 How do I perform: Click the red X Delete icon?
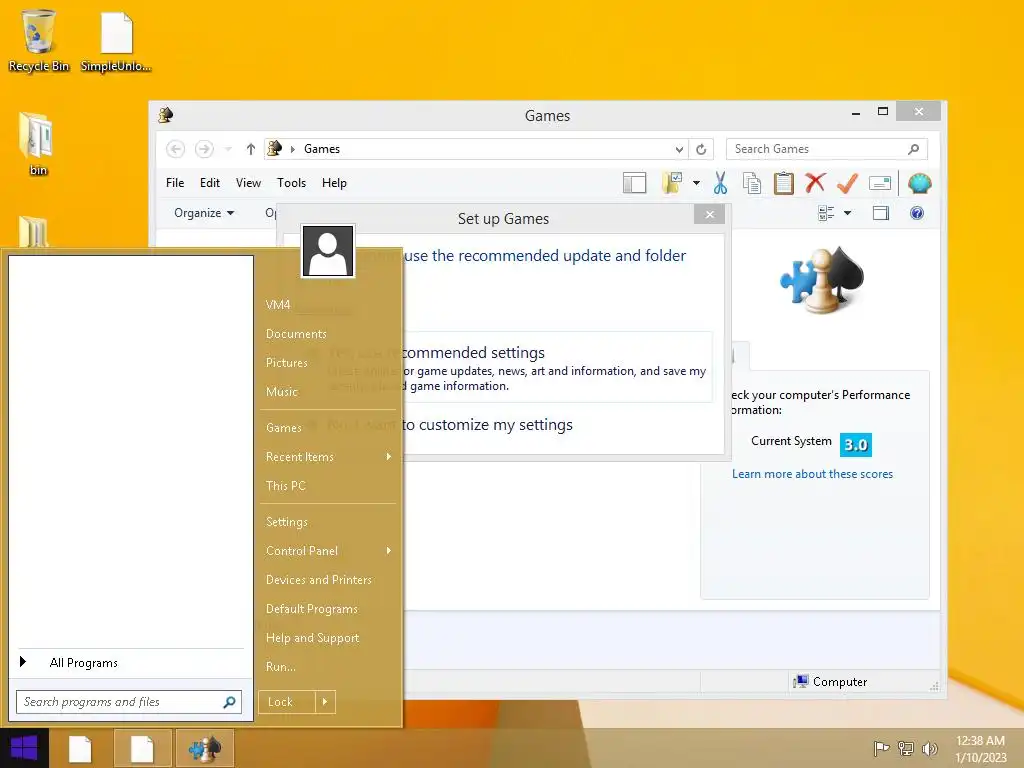coord(815,183)
